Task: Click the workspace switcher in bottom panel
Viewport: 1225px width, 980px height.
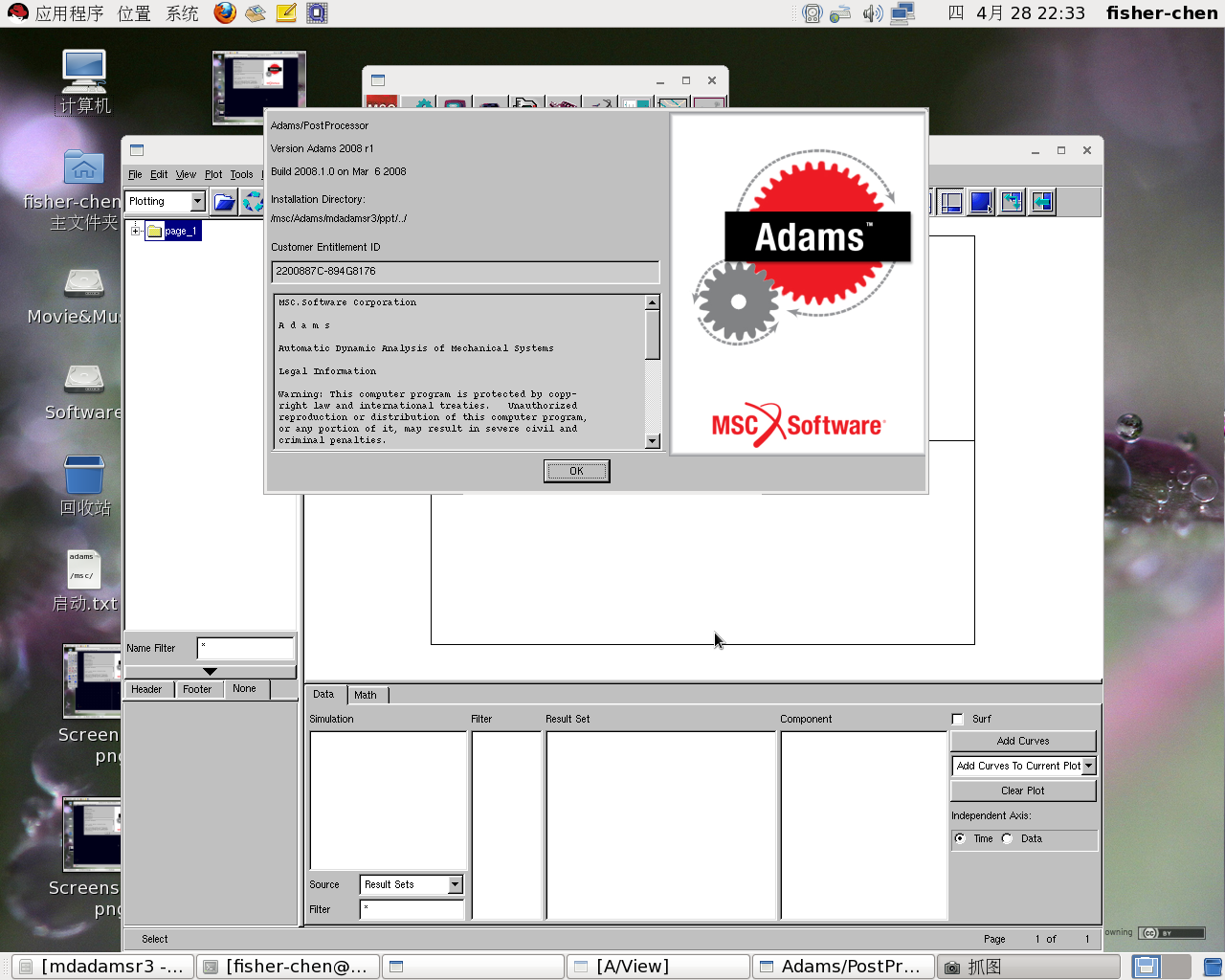Action: pyautogui.click(x=1161, y=967)
